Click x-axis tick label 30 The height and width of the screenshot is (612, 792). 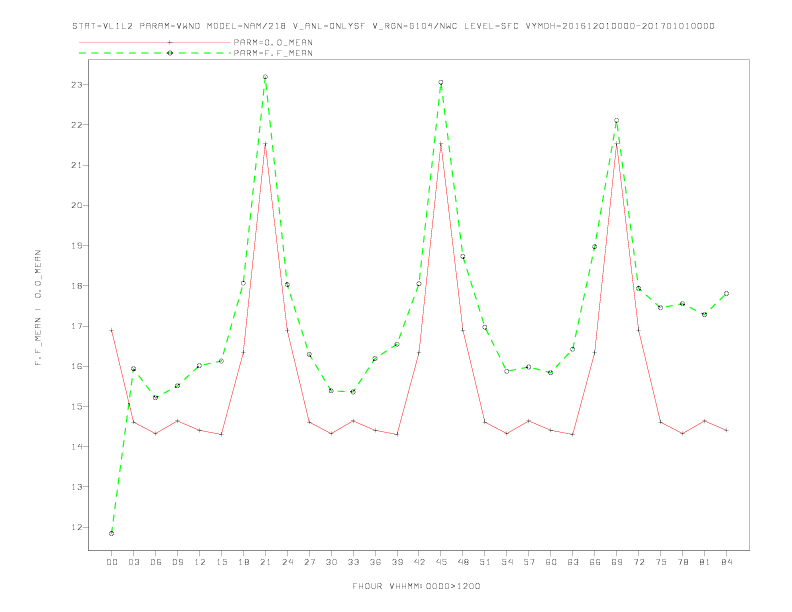(x=331, y=562)
